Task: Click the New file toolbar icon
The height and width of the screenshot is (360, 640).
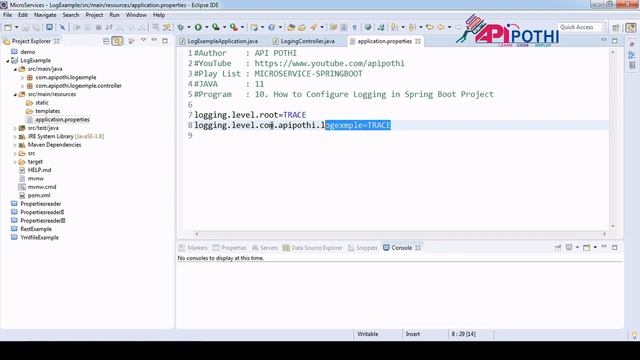Action: (x=8, y=27)
